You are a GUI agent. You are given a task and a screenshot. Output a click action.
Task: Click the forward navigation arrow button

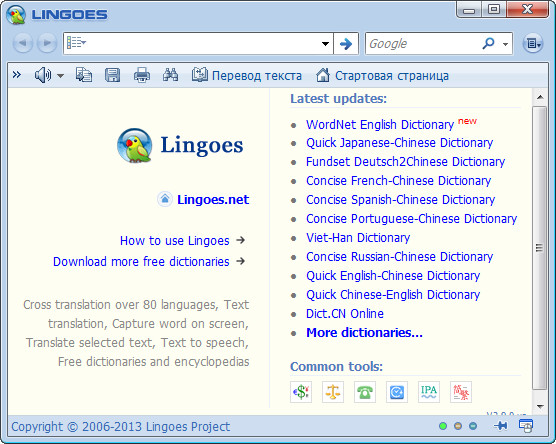[47, 43]
